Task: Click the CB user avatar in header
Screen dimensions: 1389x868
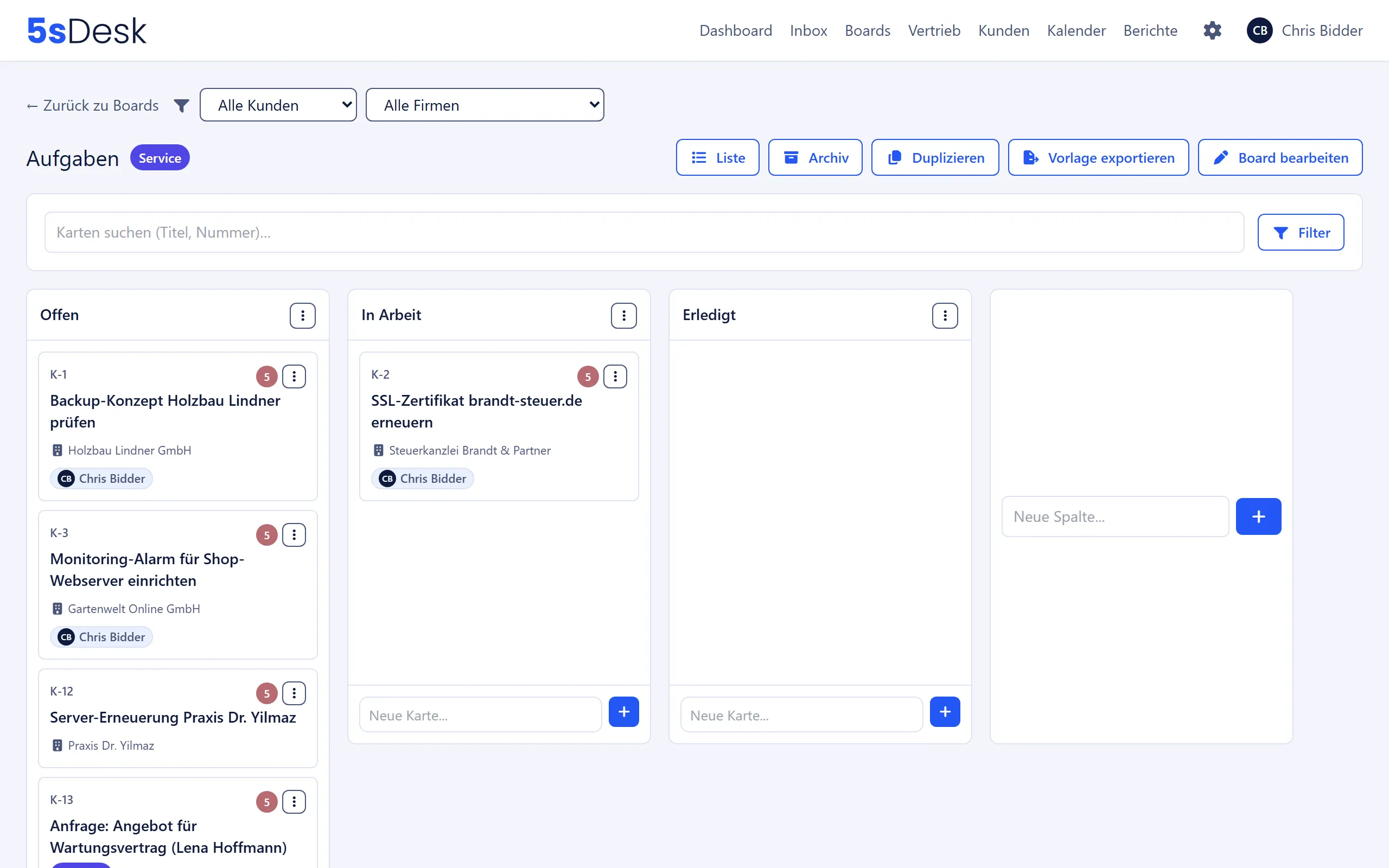Action: (x=1260, y=30)
